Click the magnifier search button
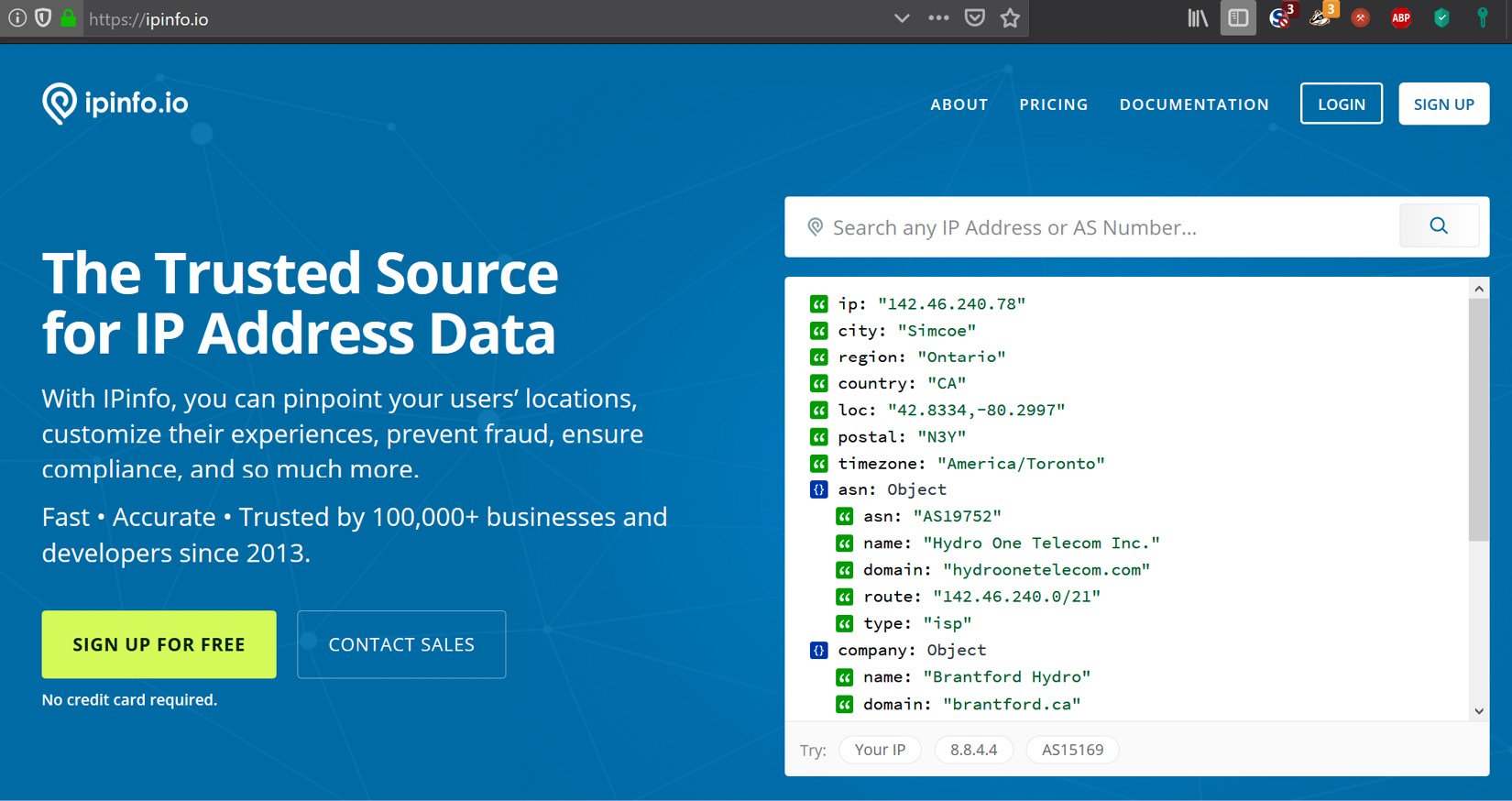The height and width of the screenshot is (801, 1512). pos(1439,225)
